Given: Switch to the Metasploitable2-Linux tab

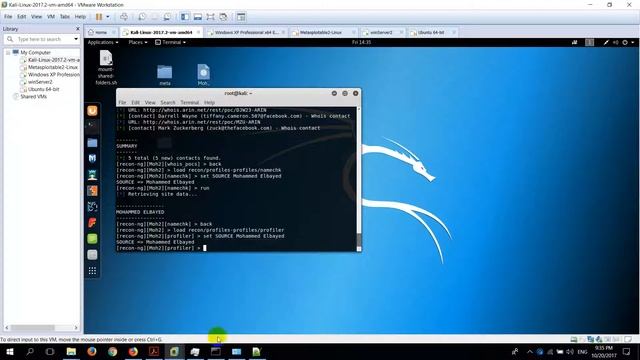Looking at the screenshot, I should pos(321,32).
